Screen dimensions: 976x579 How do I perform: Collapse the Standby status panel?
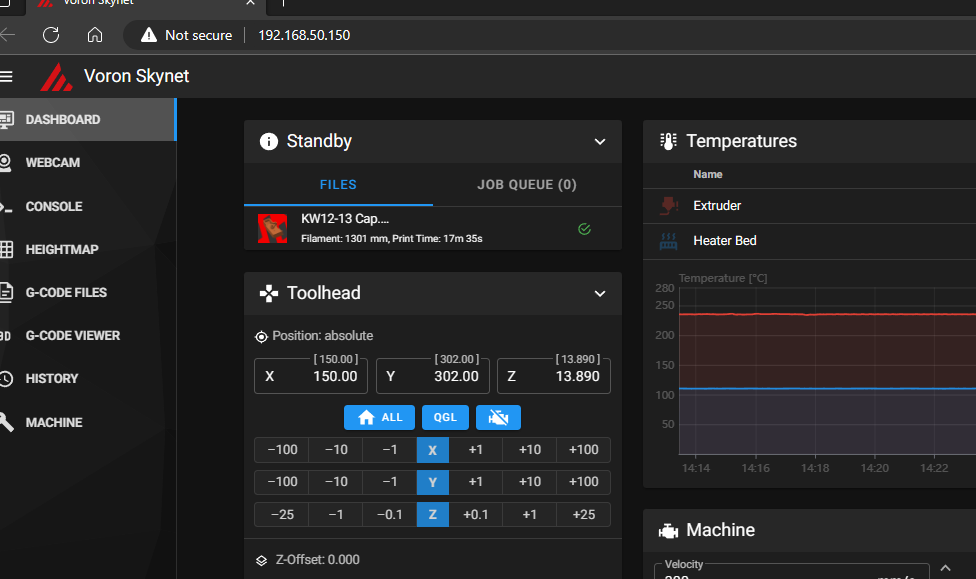pos(599,141)
